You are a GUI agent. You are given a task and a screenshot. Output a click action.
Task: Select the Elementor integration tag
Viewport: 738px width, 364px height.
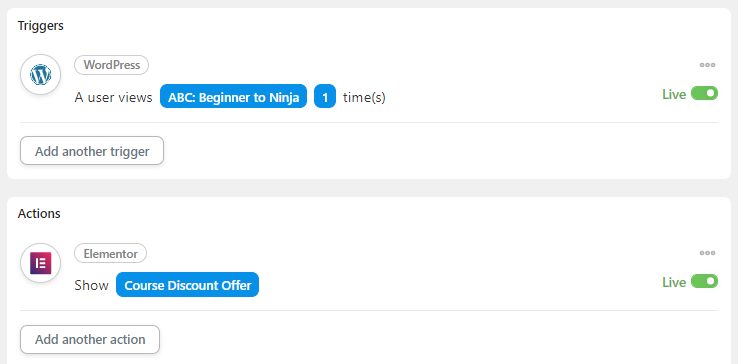click(x=111, y=253)
